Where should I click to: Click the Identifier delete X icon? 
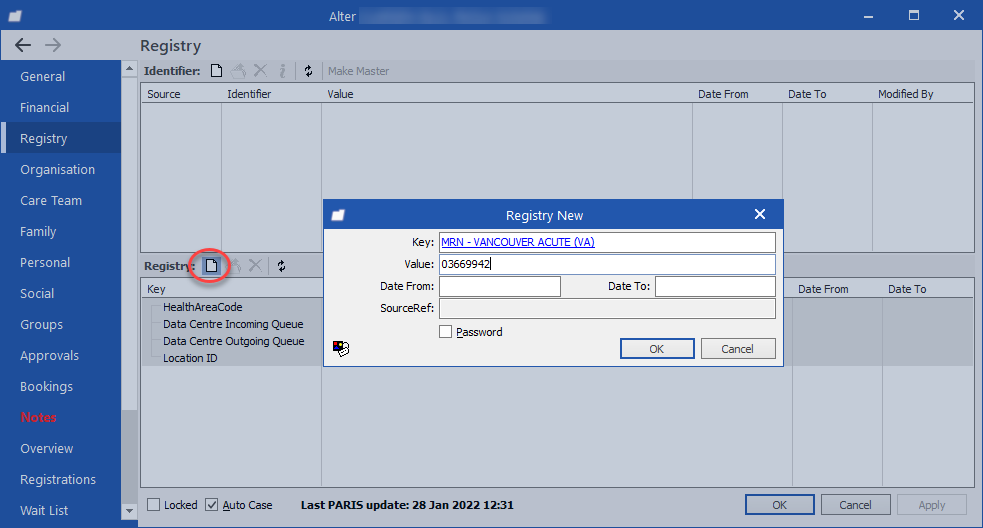260,71
